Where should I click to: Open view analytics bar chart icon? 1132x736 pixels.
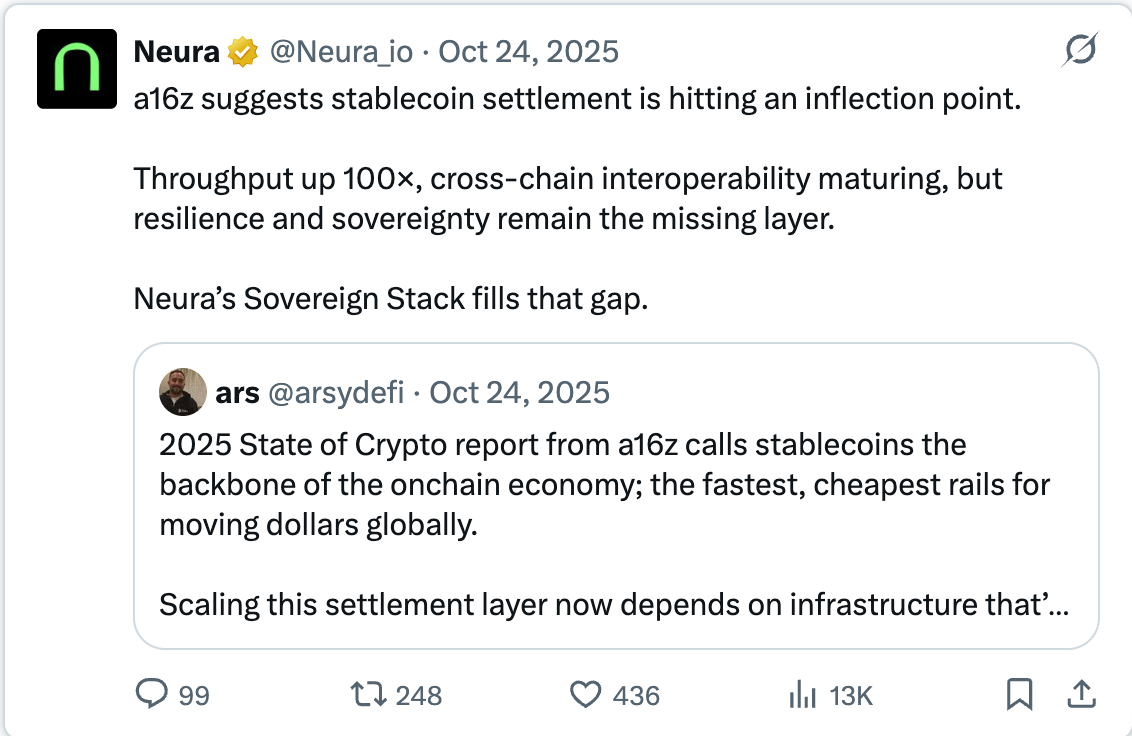(801, 694)
